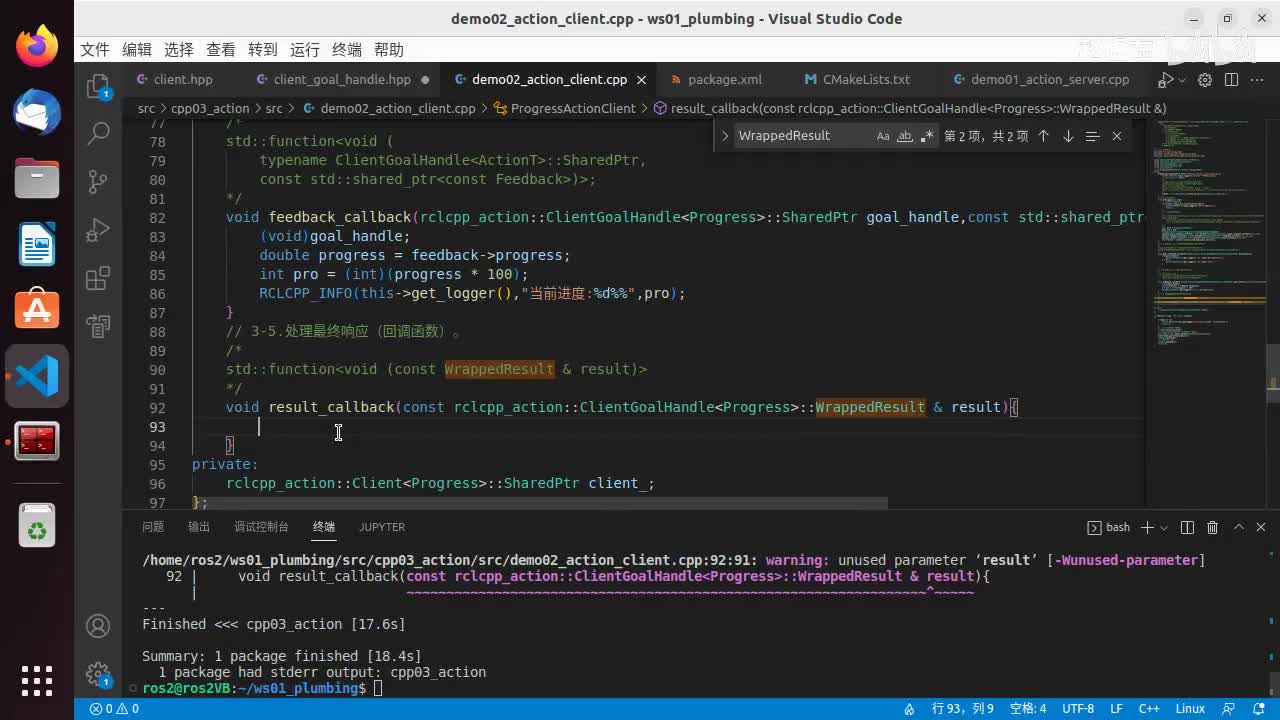Go to next match in find widget
The width and height of the screenshot is (1280, 720).
tap(1068, 136)
